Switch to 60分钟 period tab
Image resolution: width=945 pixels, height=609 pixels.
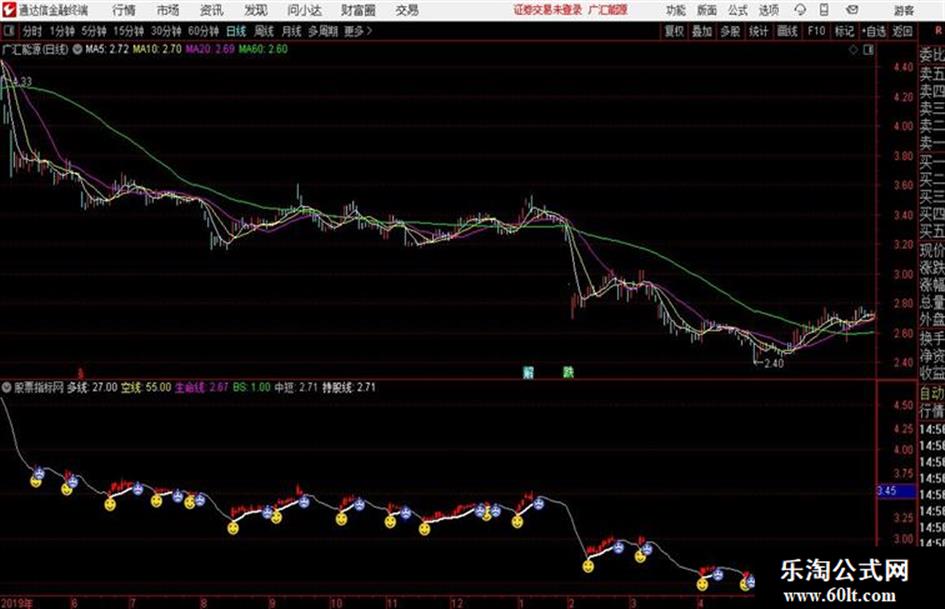(x=204, y=31)
